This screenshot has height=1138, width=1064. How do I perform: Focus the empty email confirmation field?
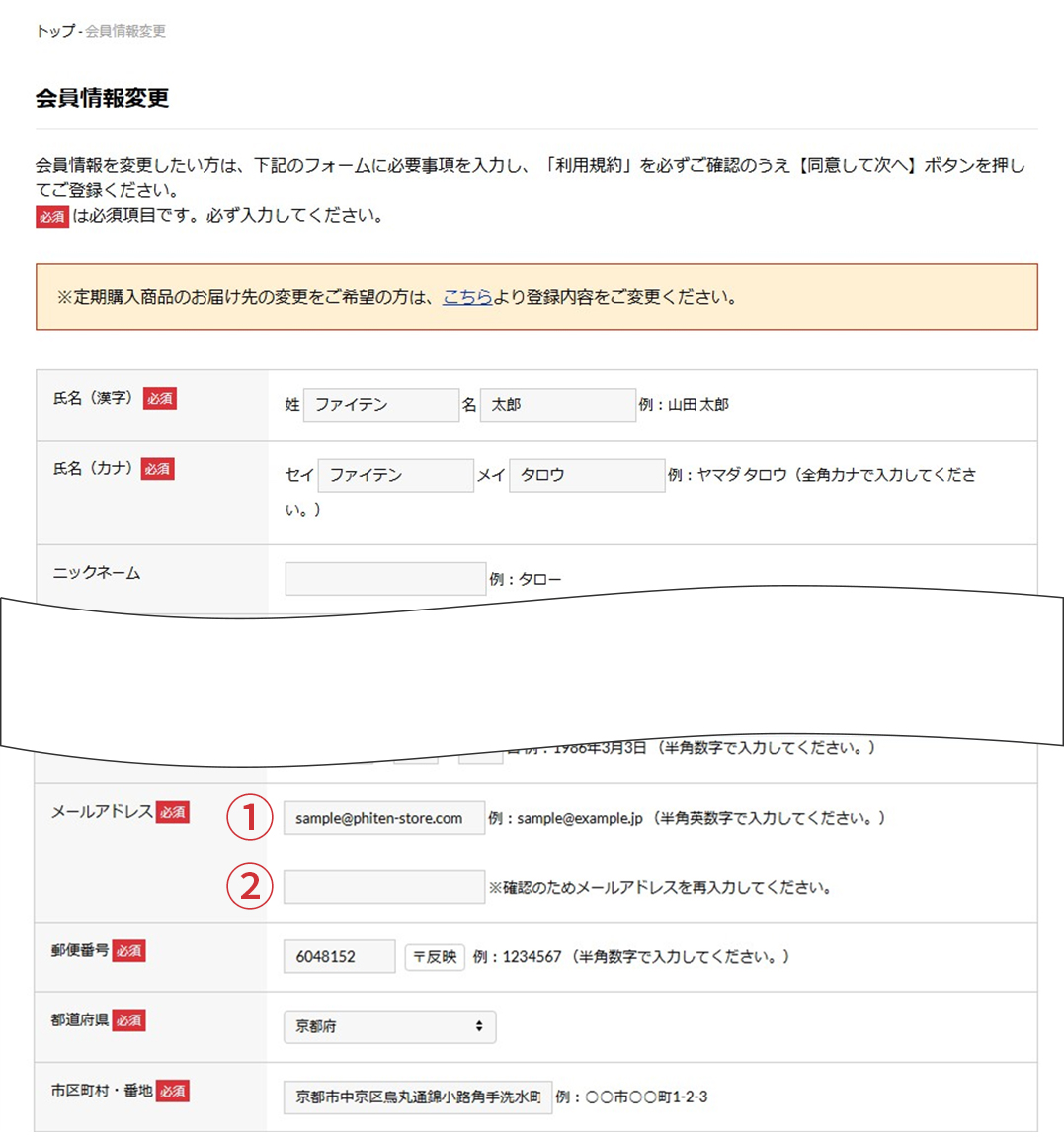383,887
